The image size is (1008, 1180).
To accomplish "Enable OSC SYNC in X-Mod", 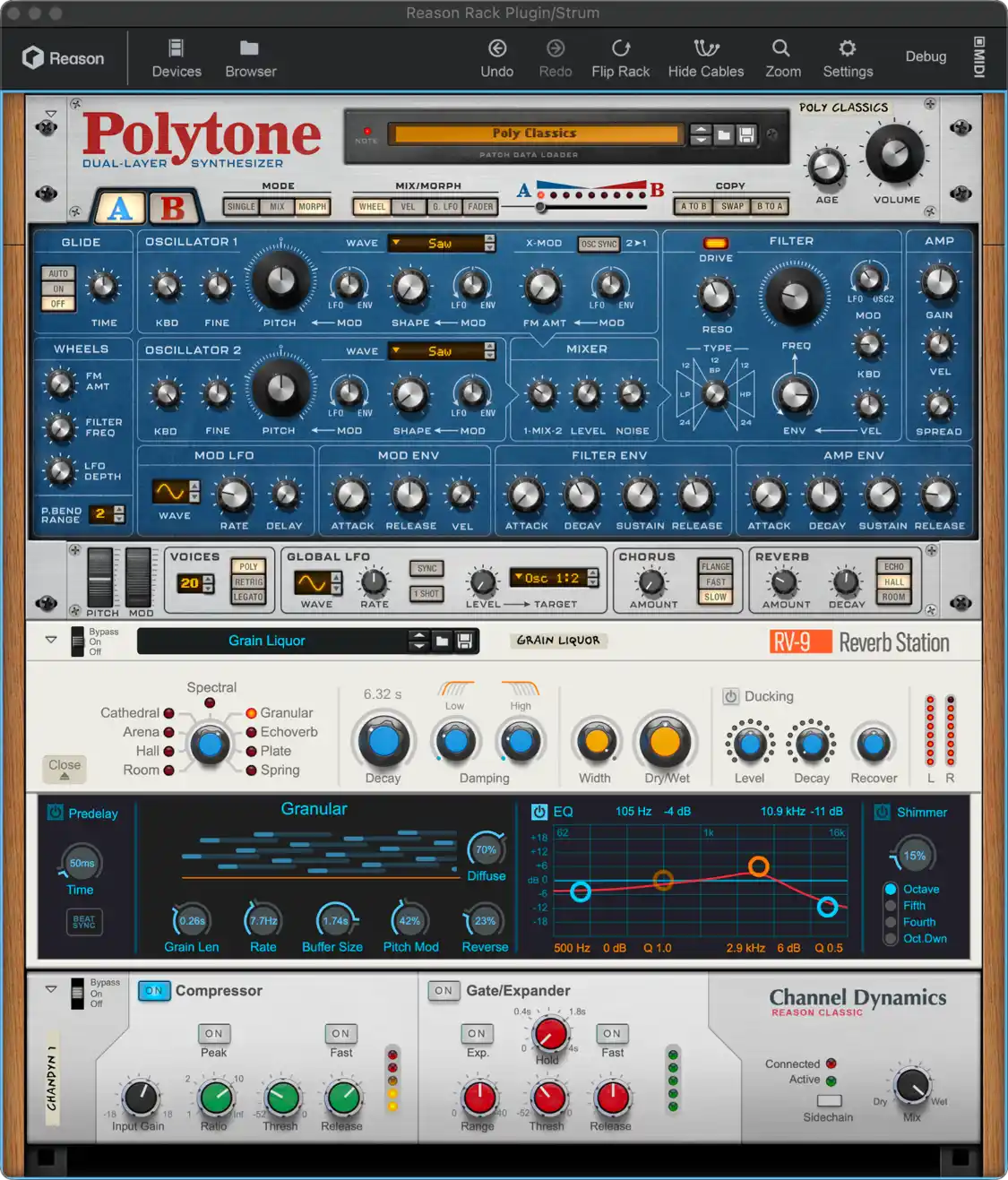I will [x=599, y=244].
